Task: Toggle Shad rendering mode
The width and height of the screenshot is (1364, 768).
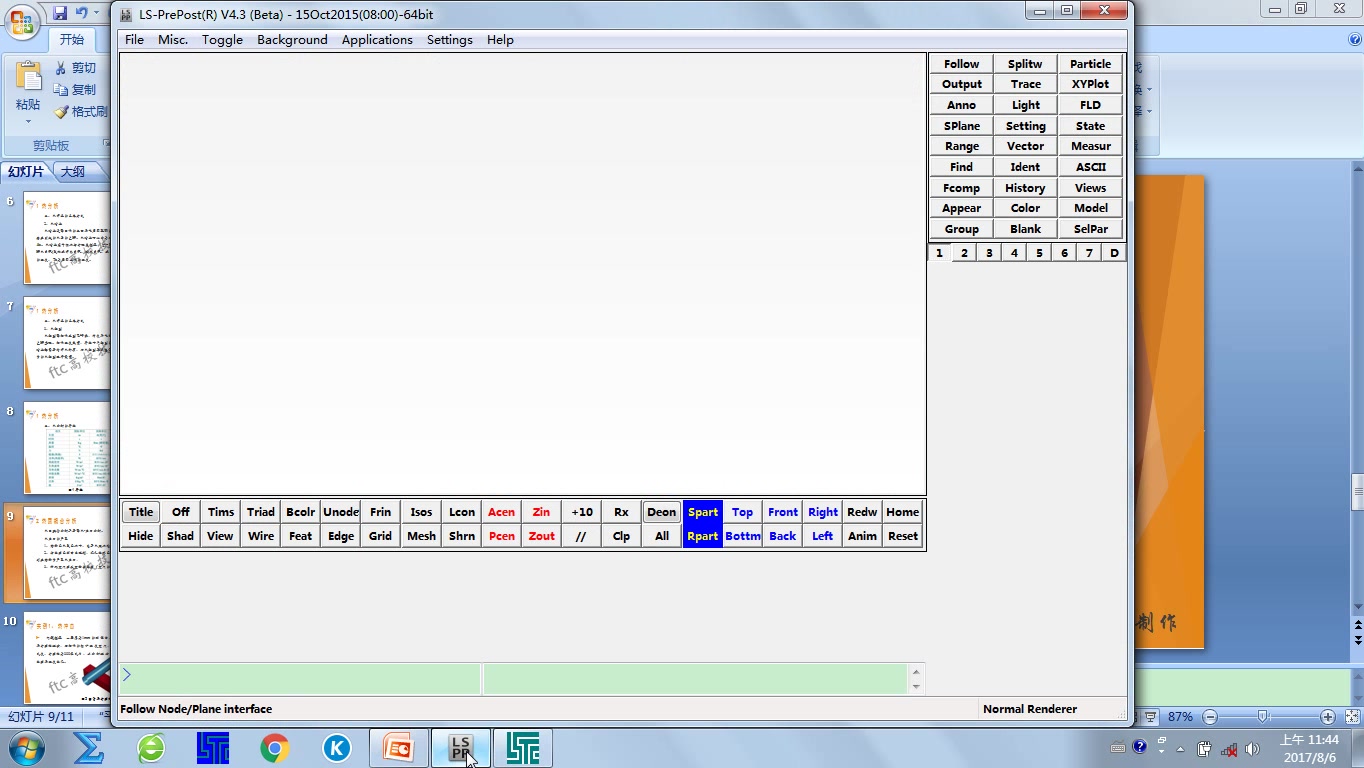Action: 180,536
